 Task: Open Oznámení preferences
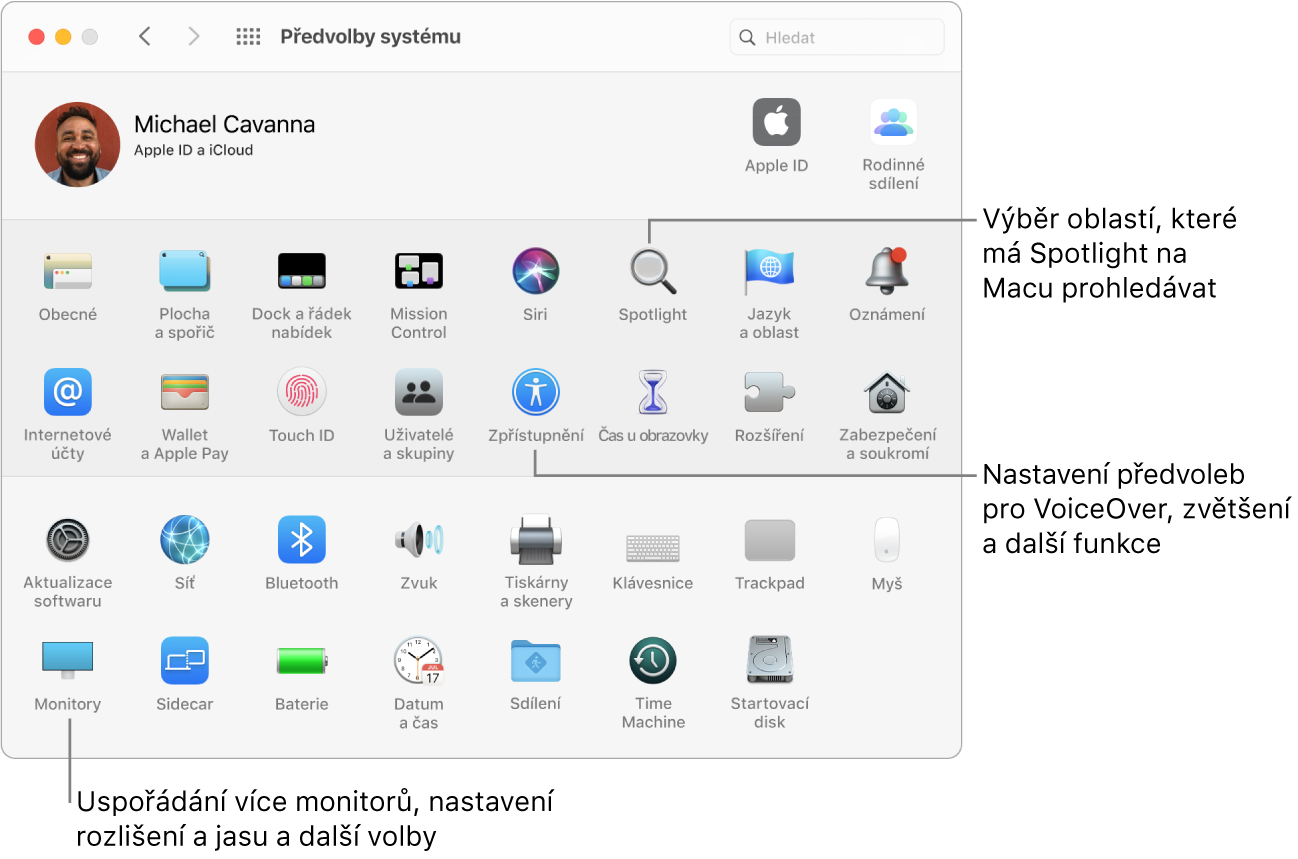point(887,271)
